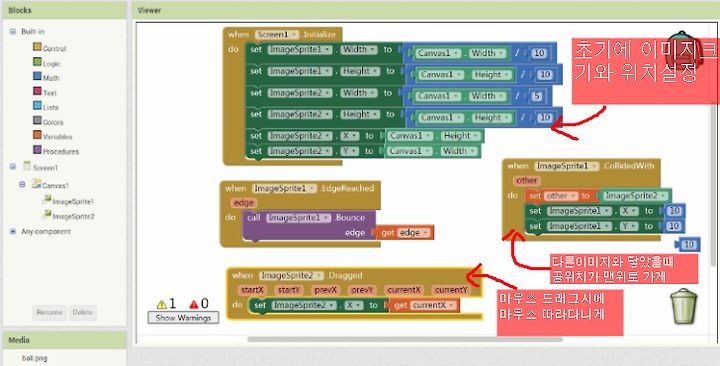Open Screen1 dropdown in Initialize block
720x366 pixels.
pos(277,34)
